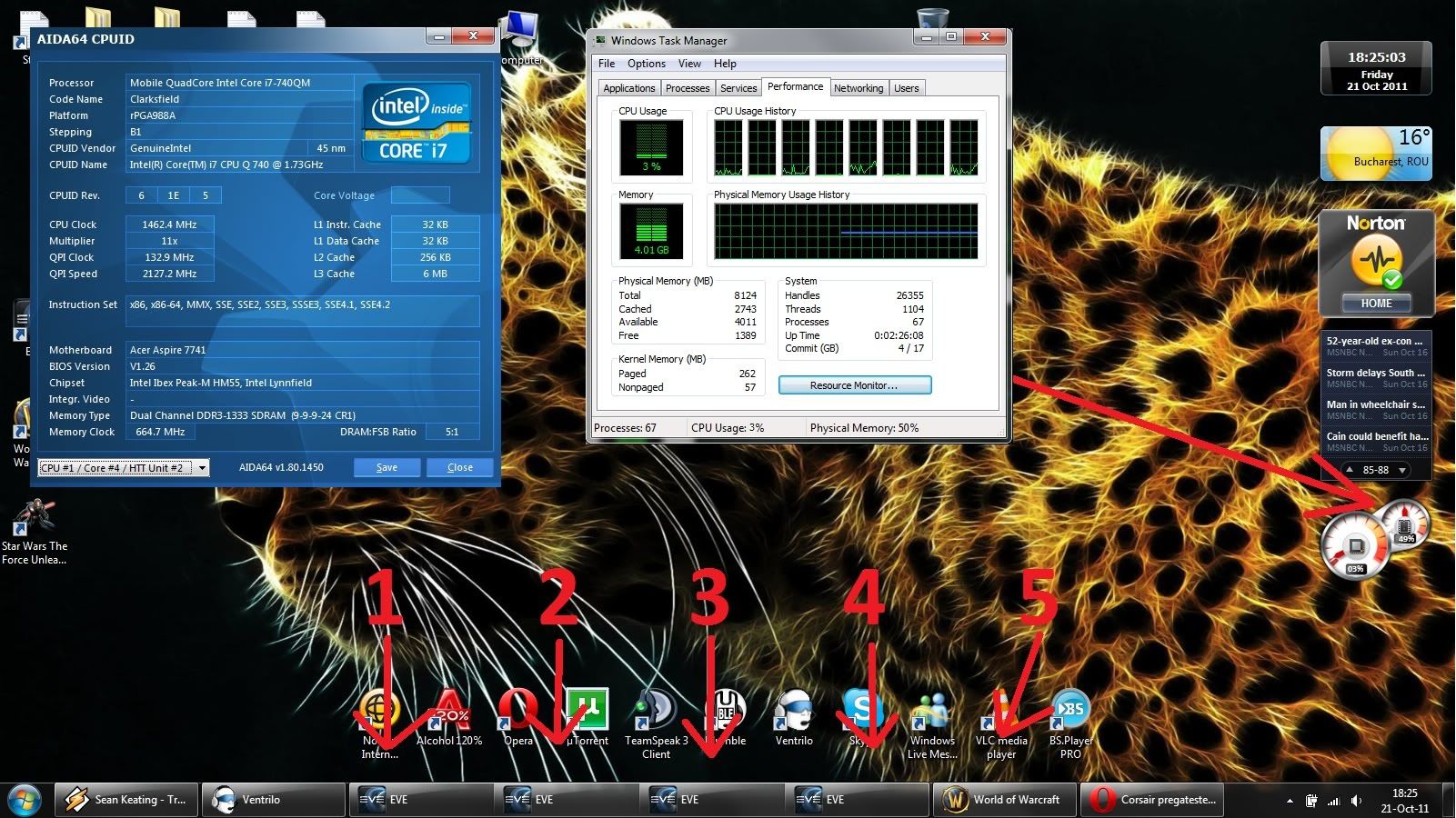Open the Help menu in Task Manager
Image resolution: width=1456 pixels, height=818 pixels.
point(725,64)
